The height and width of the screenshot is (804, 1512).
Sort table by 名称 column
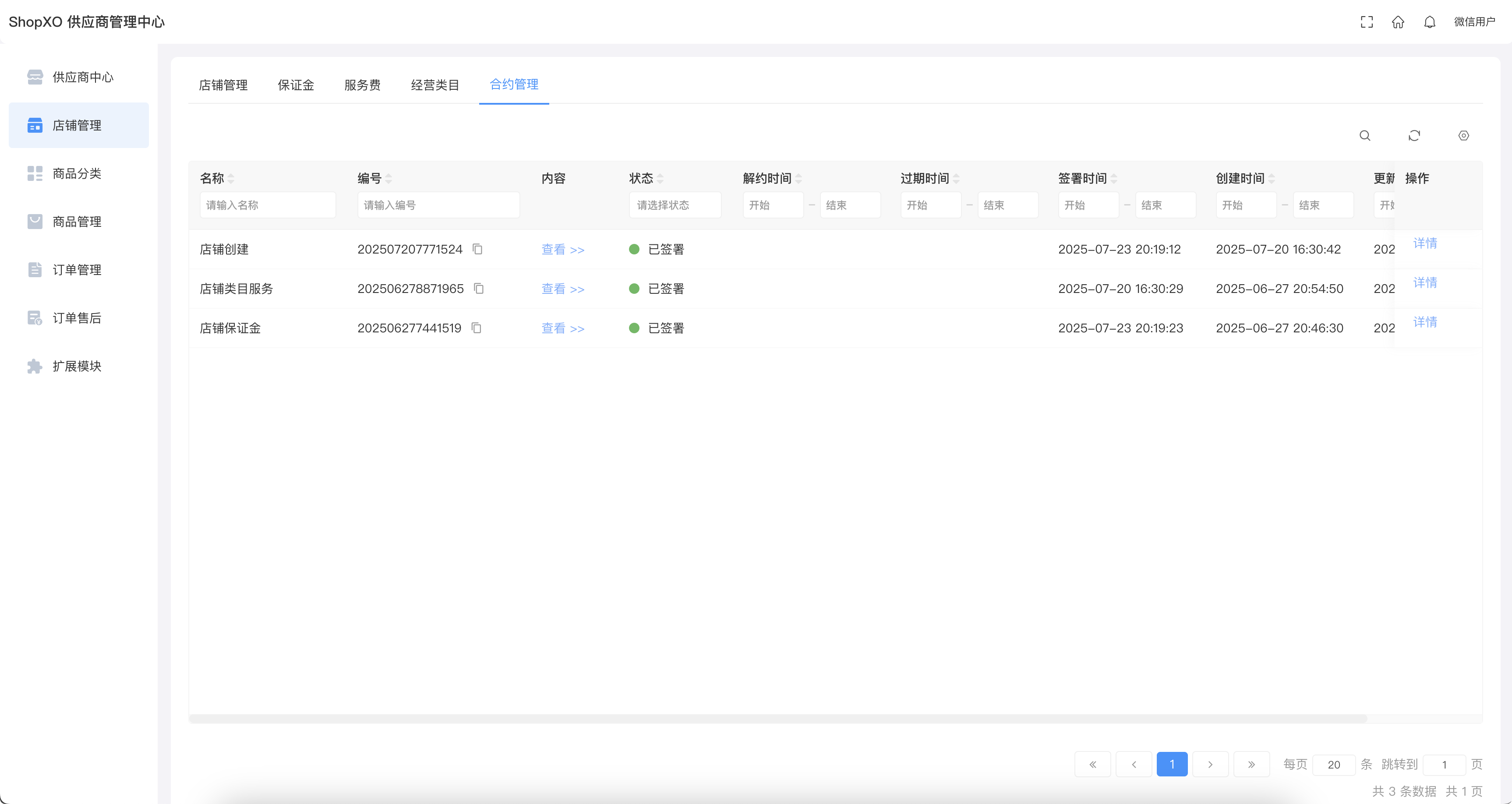(x=231, y=178)
